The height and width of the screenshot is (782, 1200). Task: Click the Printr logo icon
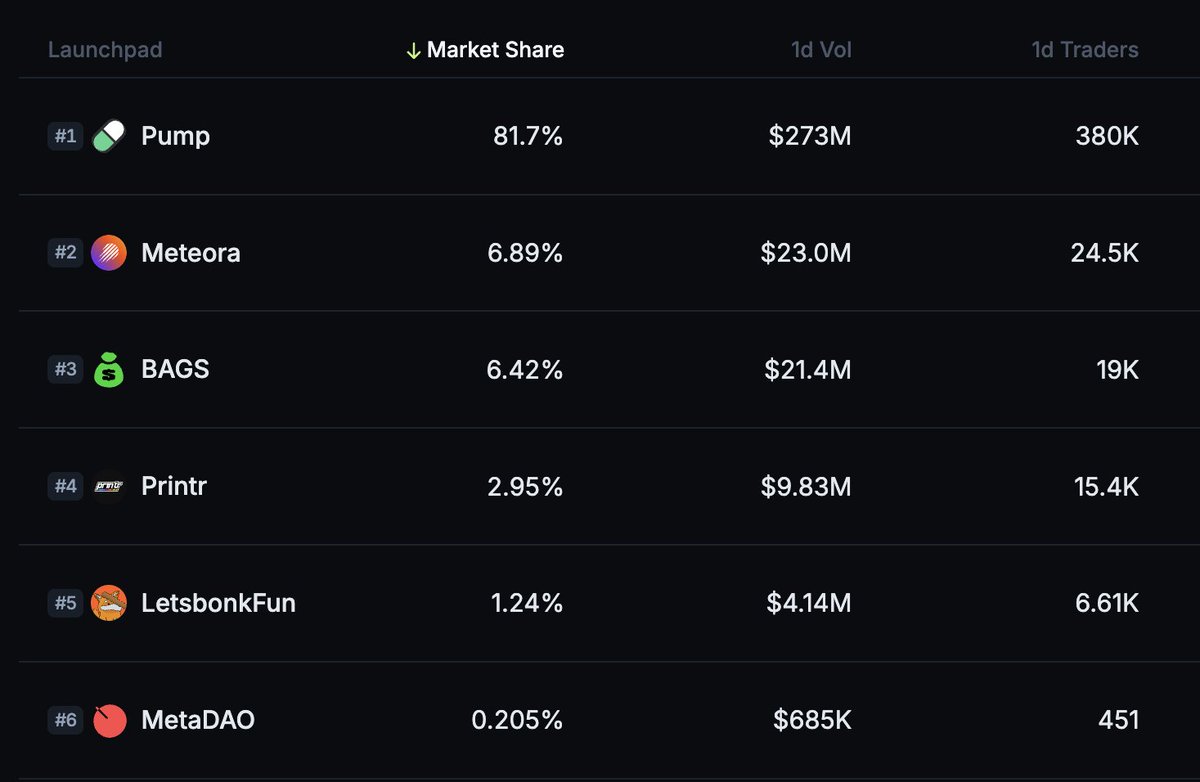tap(109, 486)
